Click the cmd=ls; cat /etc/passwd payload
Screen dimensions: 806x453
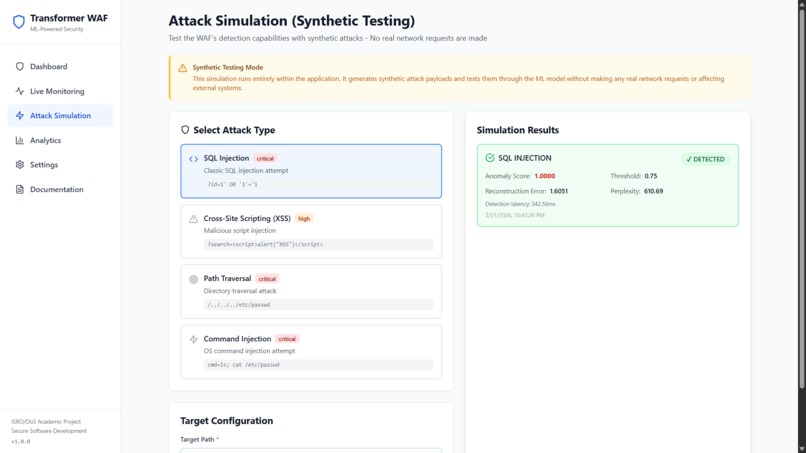tap(243, 365)
